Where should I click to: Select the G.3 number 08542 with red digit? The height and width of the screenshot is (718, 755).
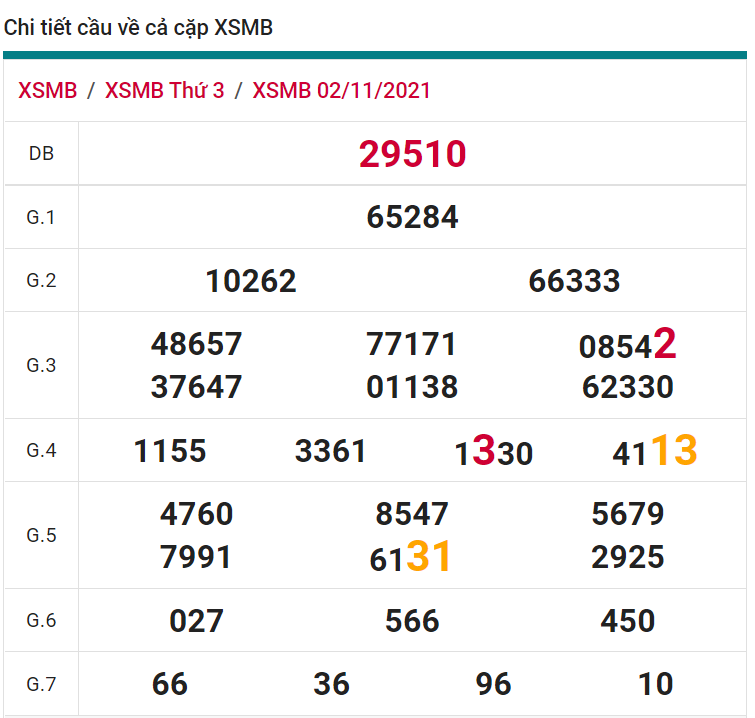pyautogui.click(x=627, y=345)
